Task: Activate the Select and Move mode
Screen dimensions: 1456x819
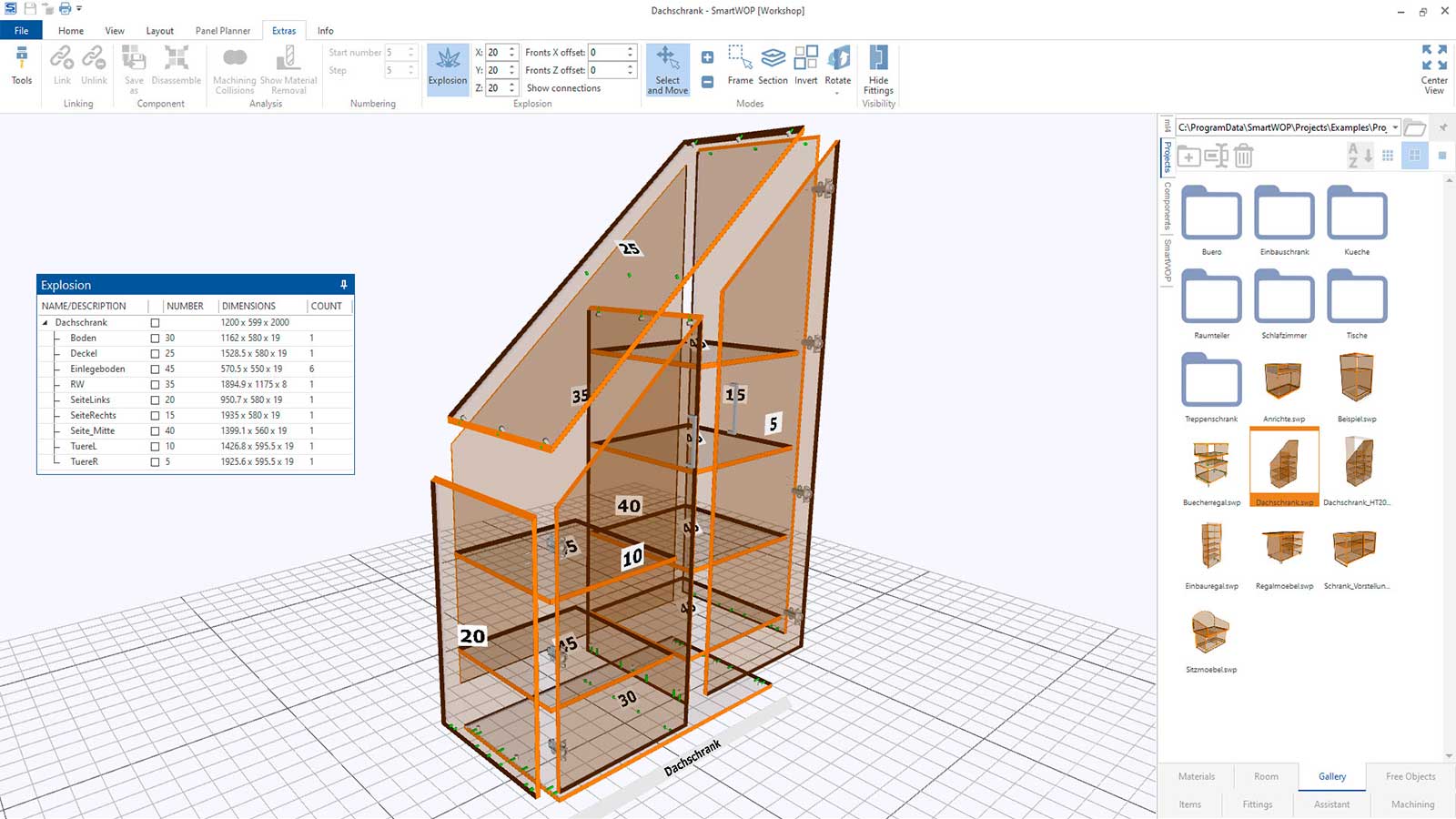Action: click(667, 69)
